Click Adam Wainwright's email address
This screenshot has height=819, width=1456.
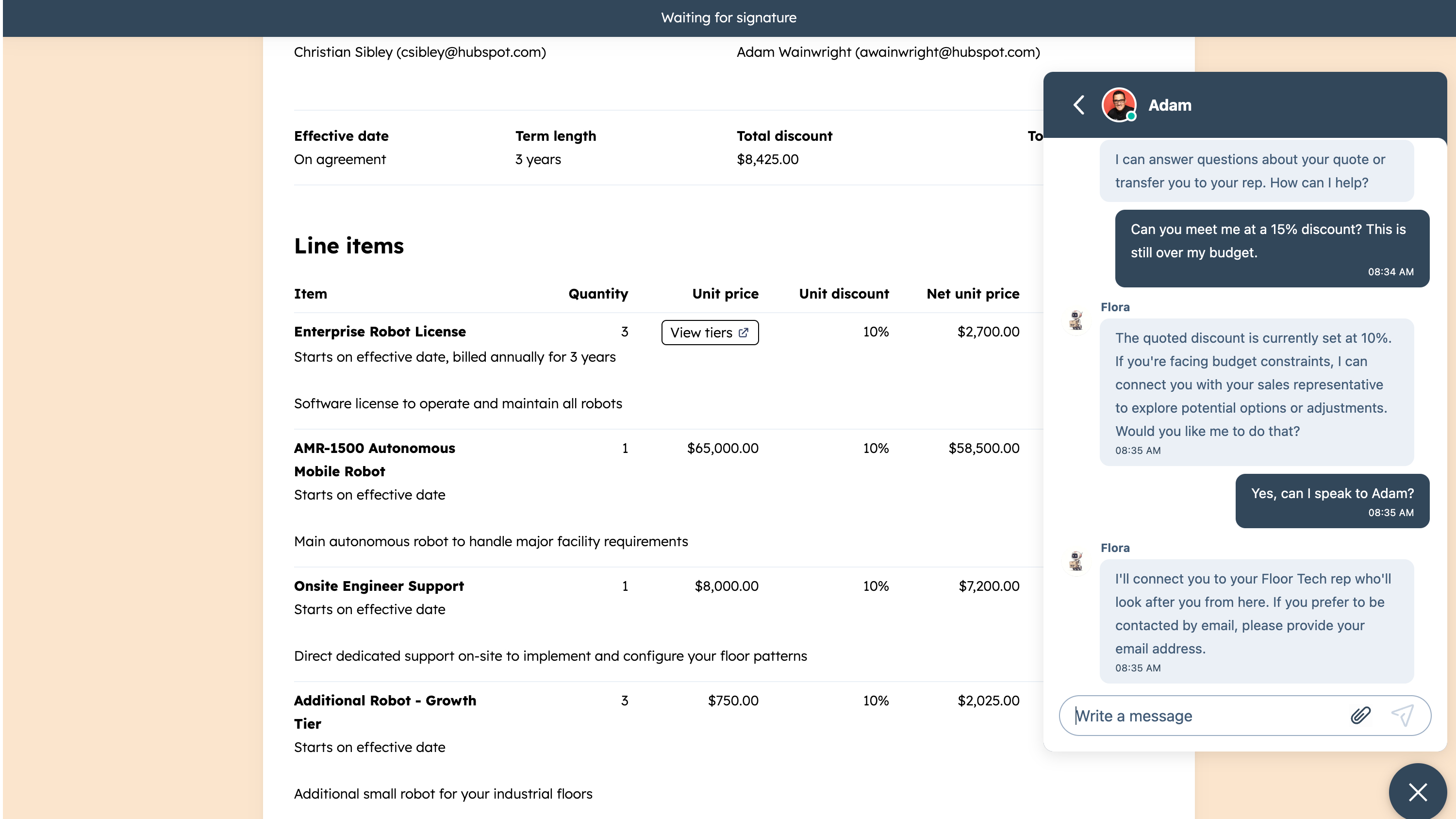(x=947, y=52)
